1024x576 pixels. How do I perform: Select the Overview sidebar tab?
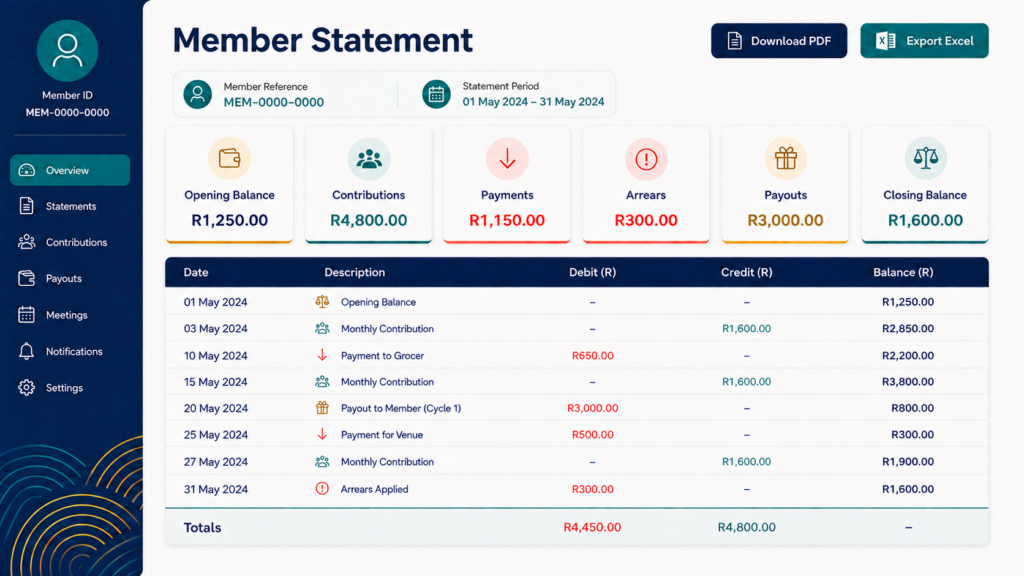[x=70, y=170]
